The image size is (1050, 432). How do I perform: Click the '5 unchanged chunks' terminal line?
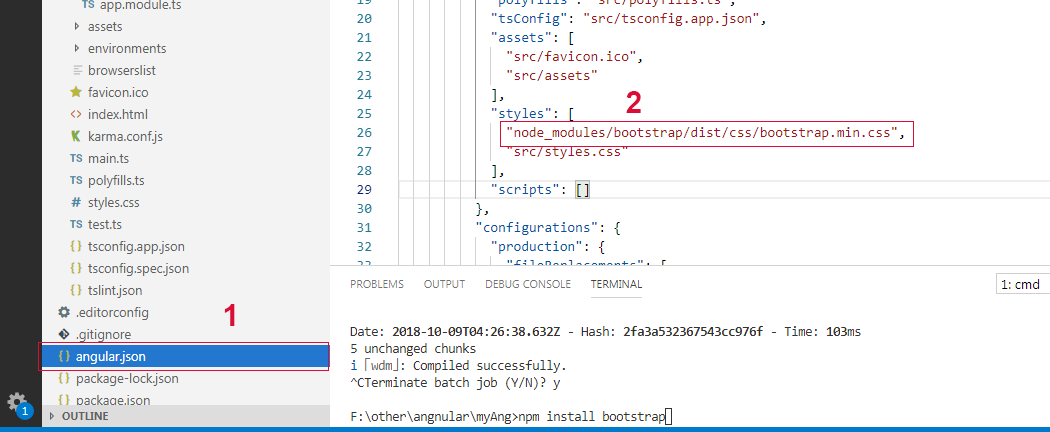(413, 348)
